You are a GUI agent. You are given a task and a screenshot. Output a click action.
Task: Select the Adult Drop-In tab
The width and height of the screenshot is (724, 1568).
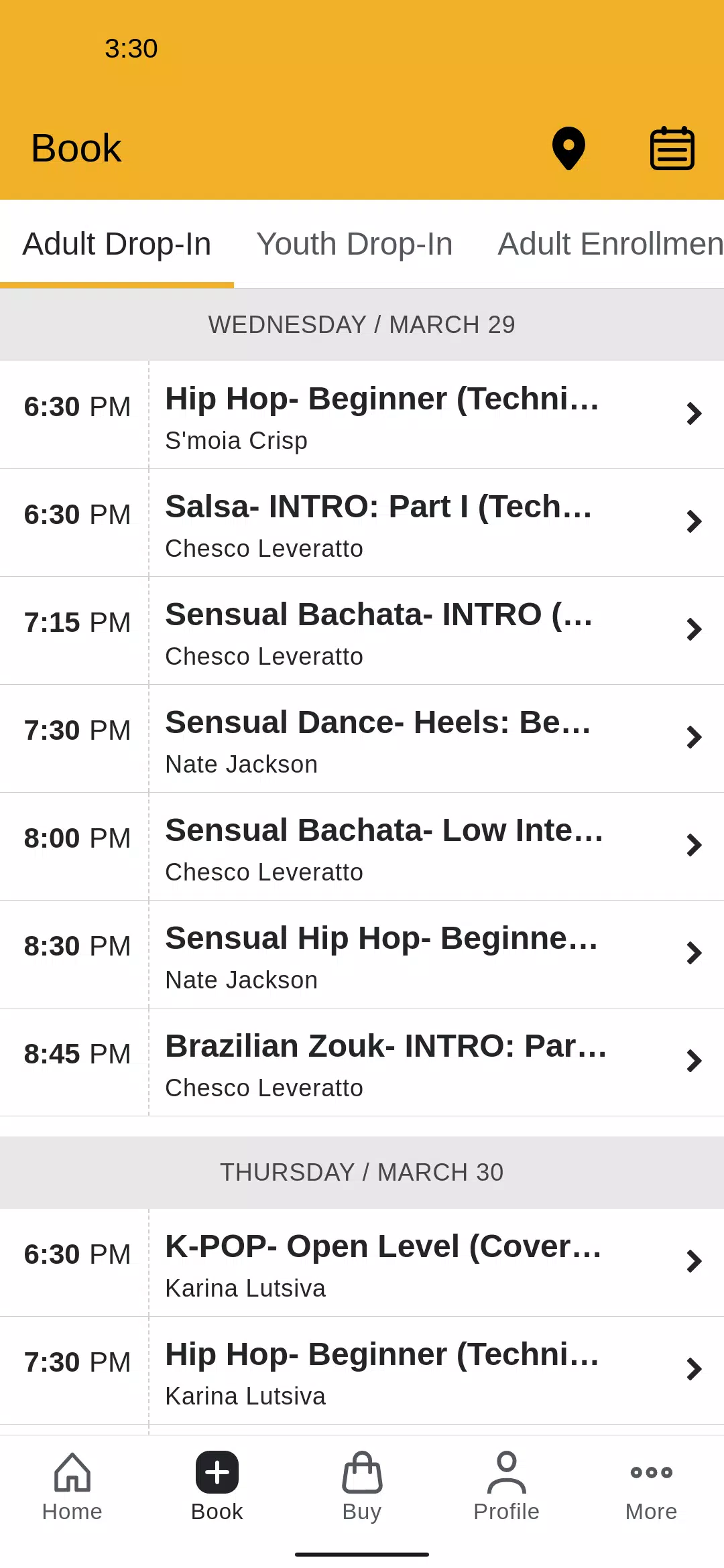117,244
